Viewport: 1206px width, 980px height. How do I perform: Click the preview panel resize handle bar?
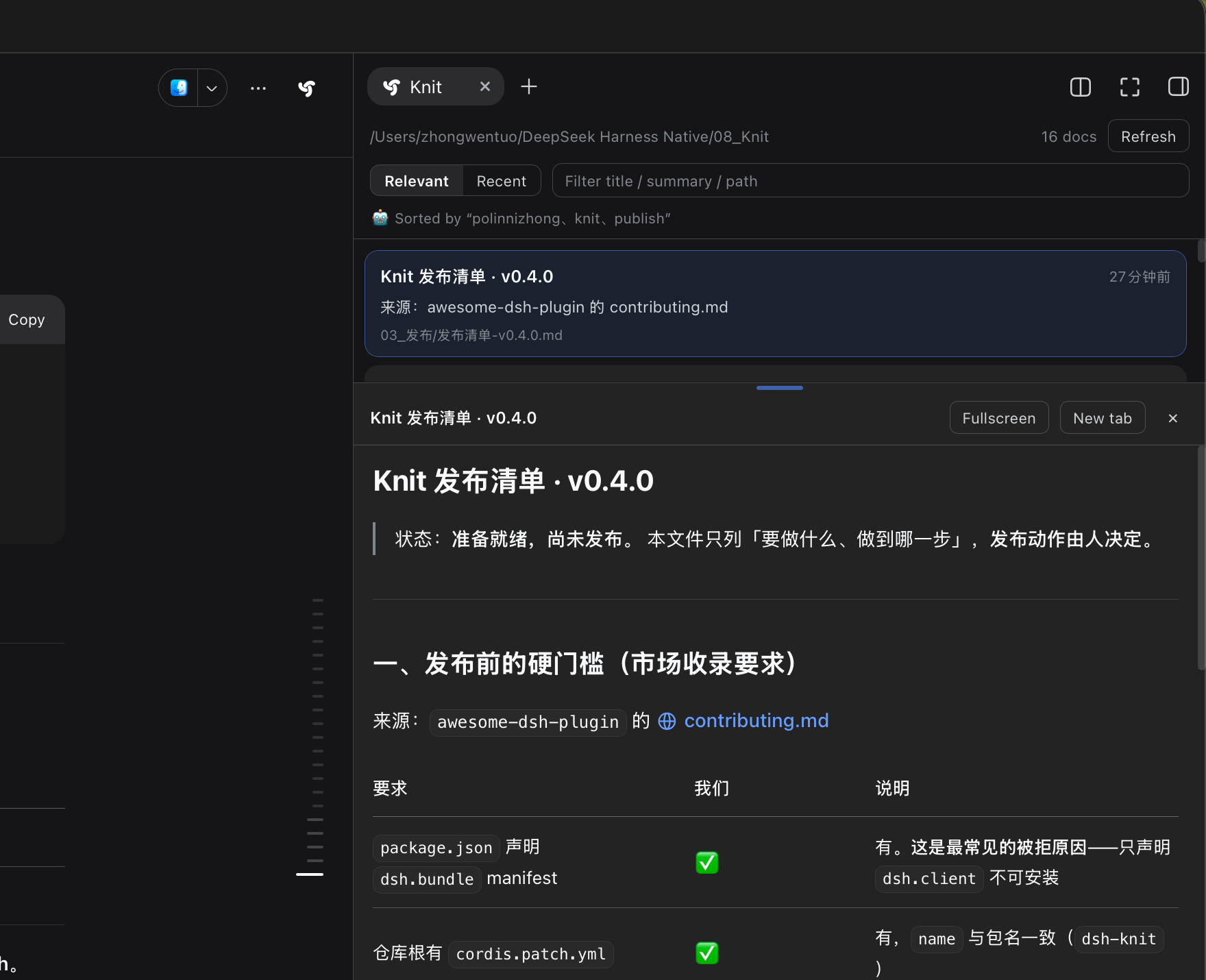pos(780,388)
